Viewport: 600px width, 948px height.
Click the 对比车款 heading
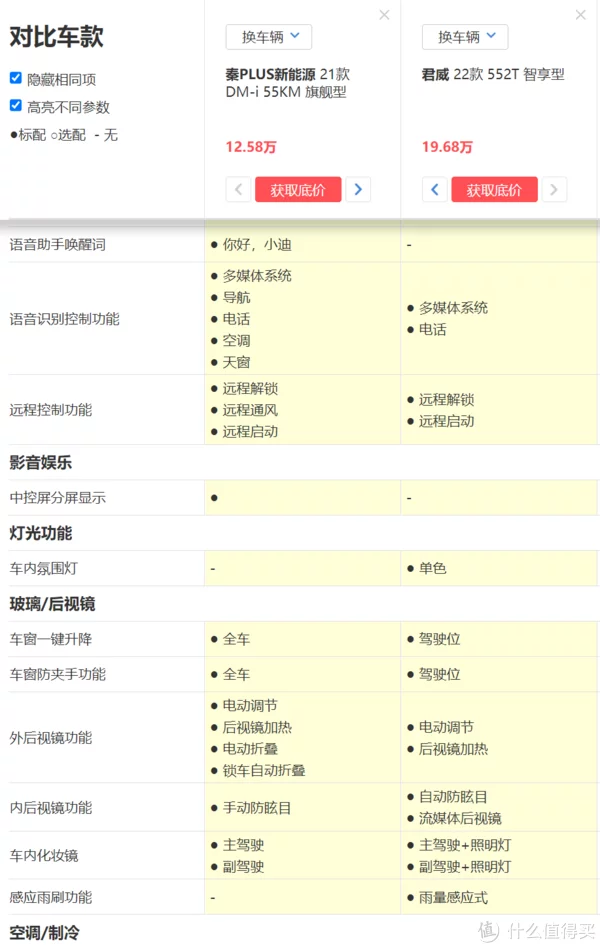56,36
